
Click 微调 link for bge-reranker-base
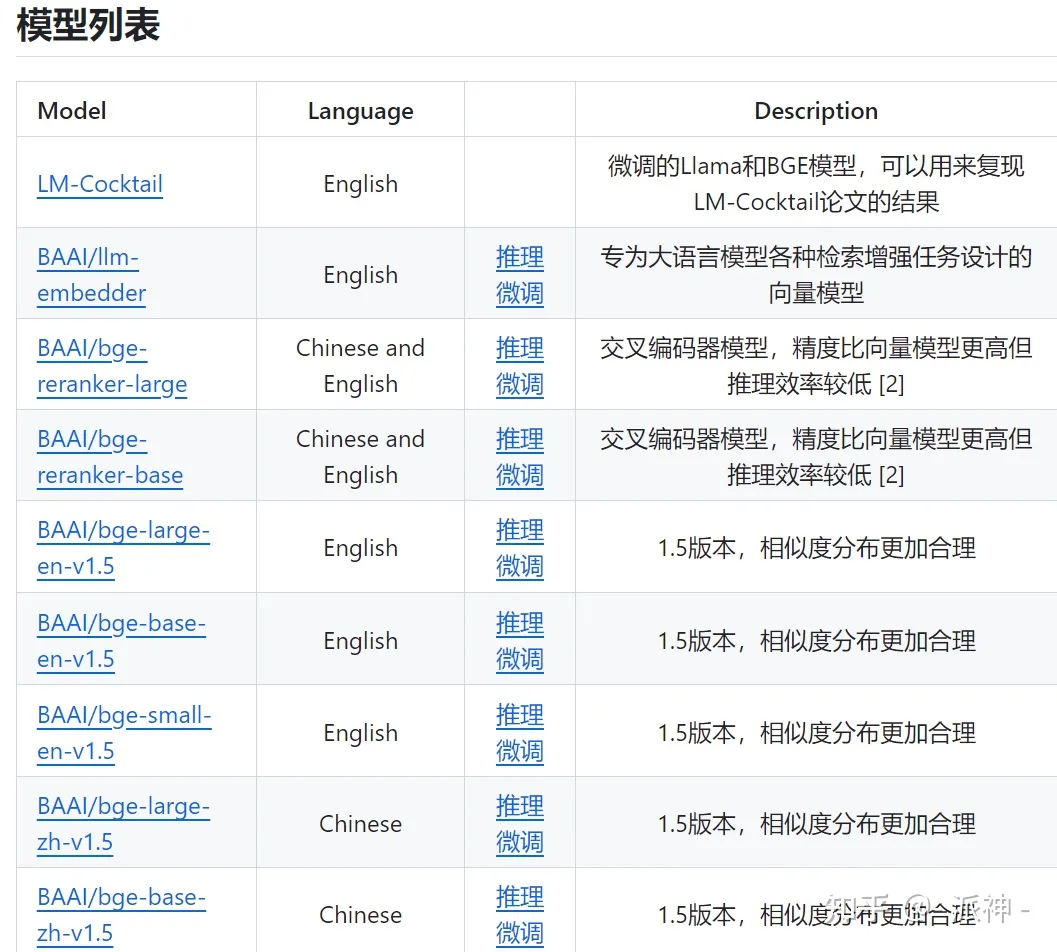[520, 475]
